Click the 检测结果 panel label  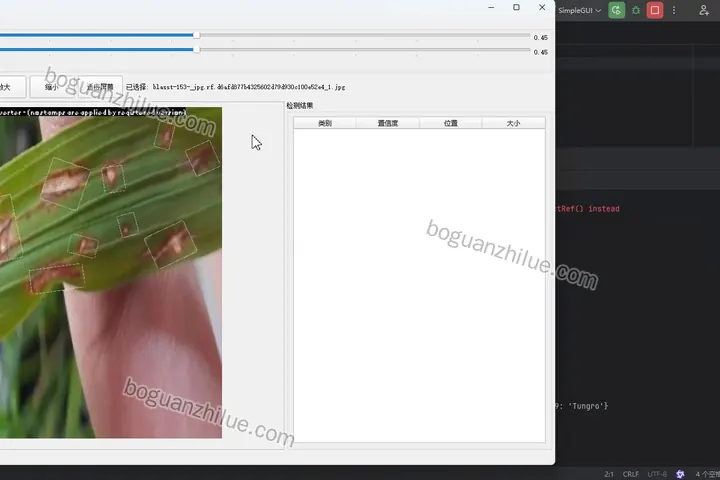click(300, 106)
